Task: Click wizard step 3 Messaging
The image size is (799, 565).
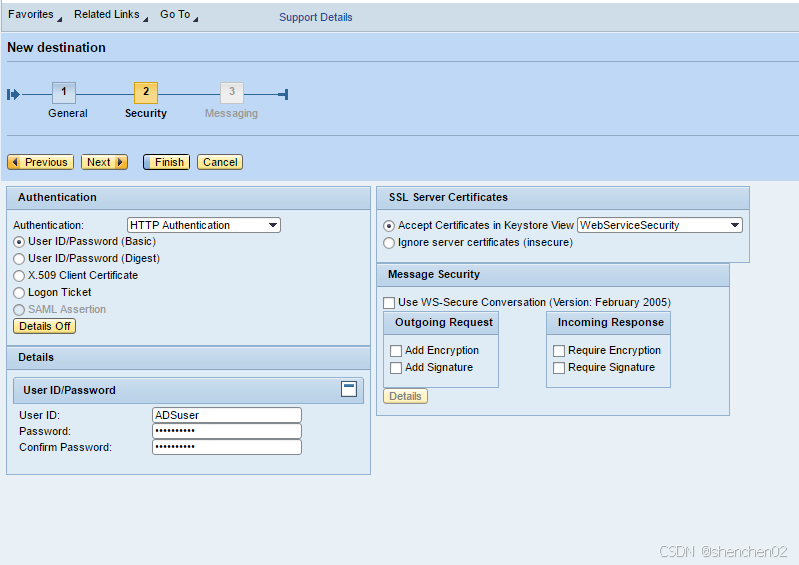Action: pos(231,93)
